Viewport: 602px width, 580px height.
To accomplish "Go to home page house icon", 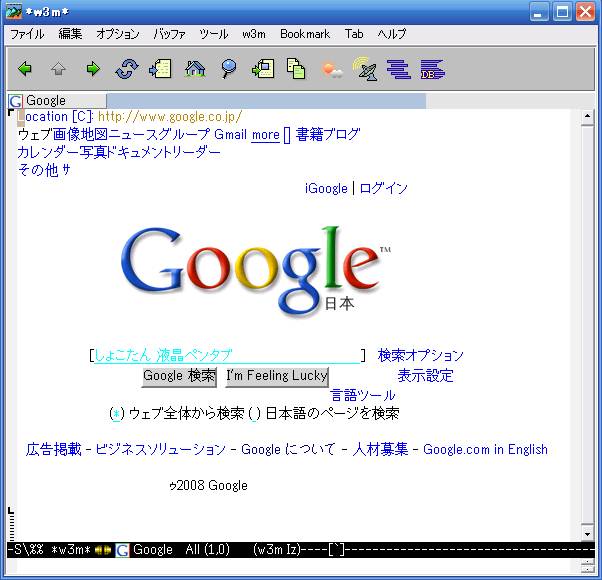I will click(x=195, y=69).
